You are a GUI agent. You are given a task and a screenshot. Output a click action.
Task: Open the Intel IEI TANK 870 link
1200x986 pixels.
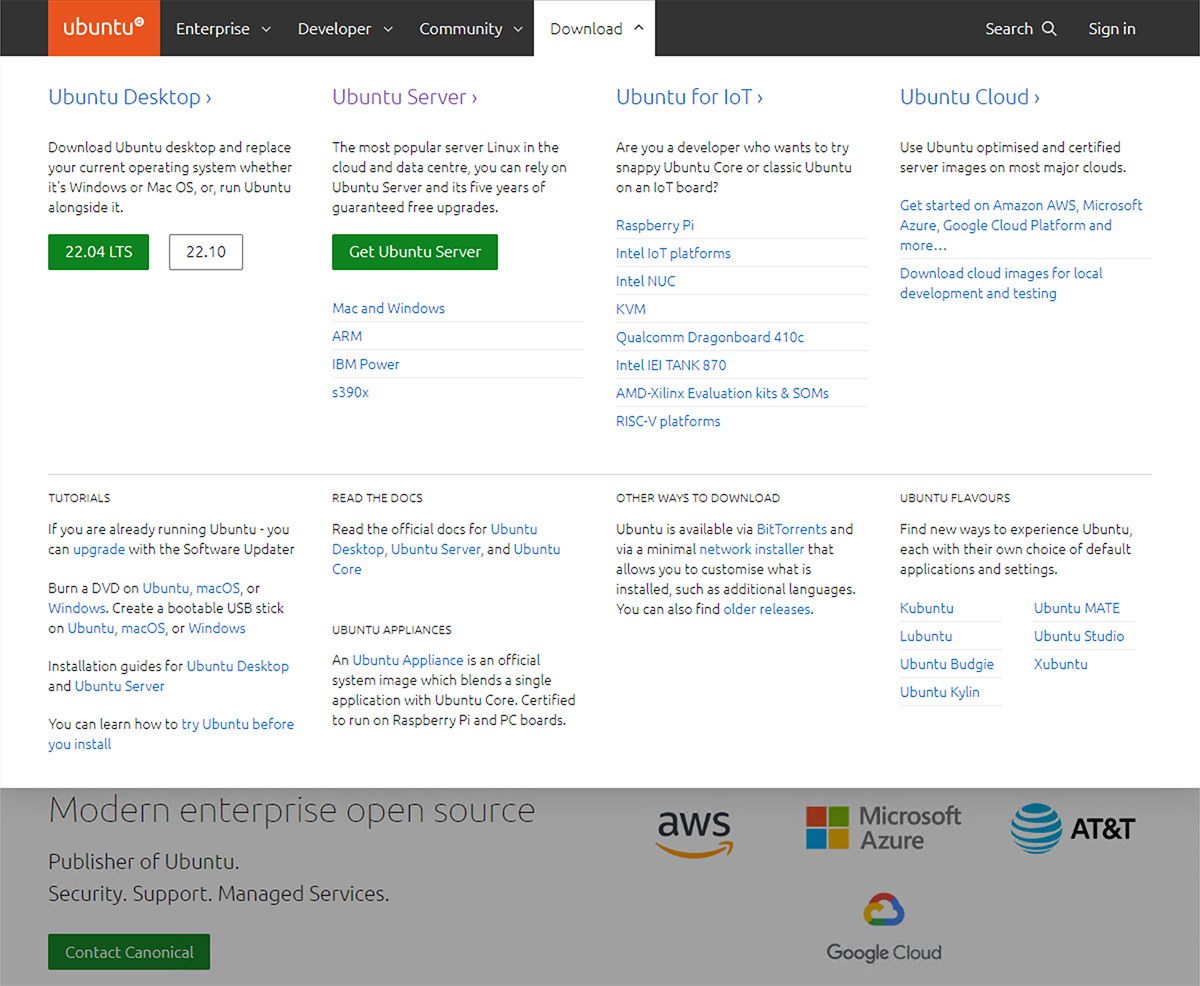[671, 365]
